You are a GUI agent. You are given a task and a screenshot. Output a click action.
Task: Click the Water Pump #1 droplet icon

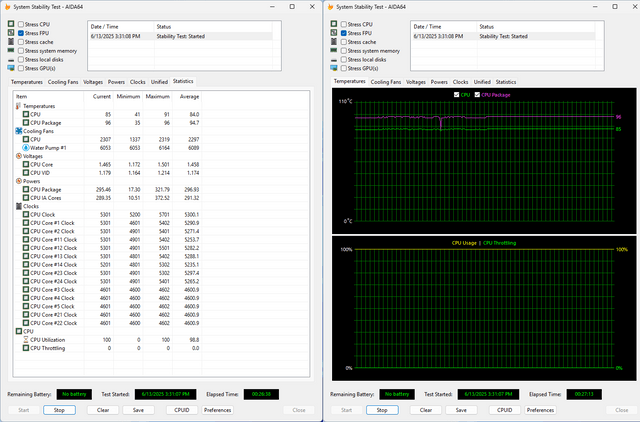[26, 148]
